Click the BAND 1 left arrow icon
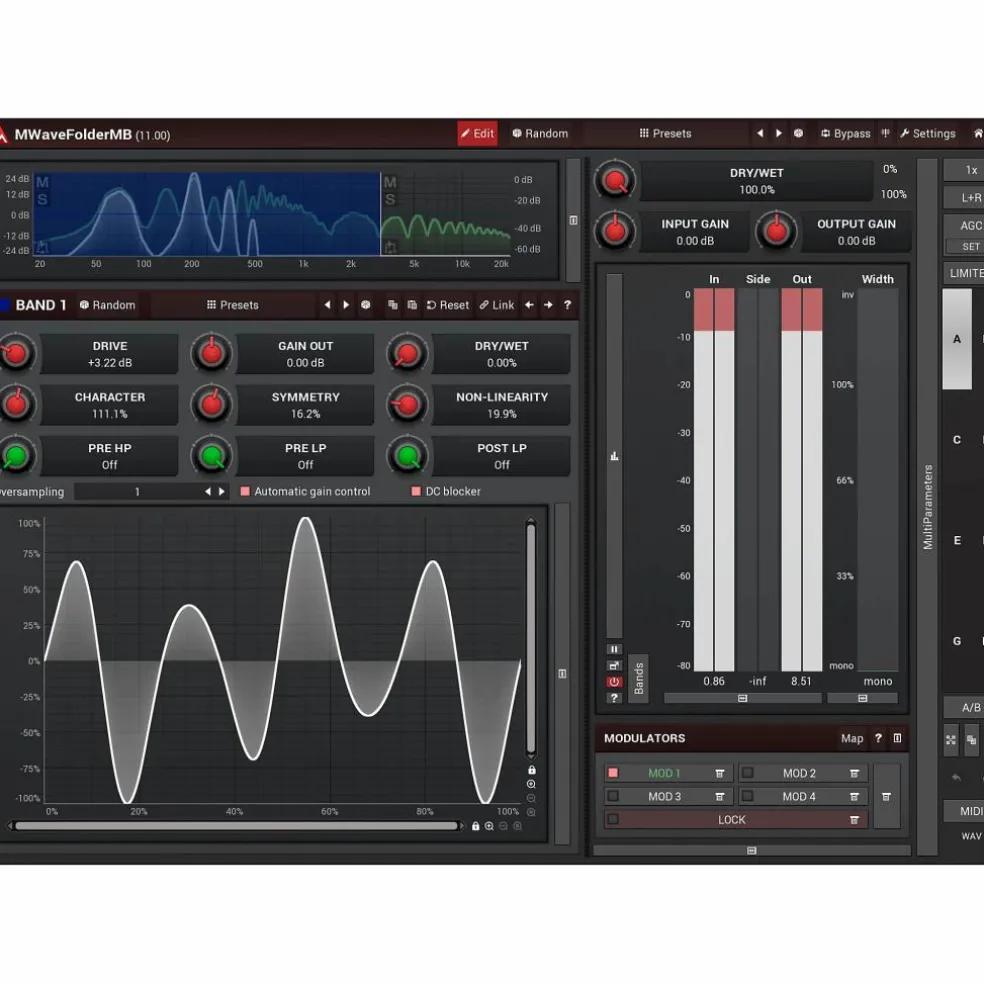Viewport: 984px width, 984px height. tap(529, 305)
